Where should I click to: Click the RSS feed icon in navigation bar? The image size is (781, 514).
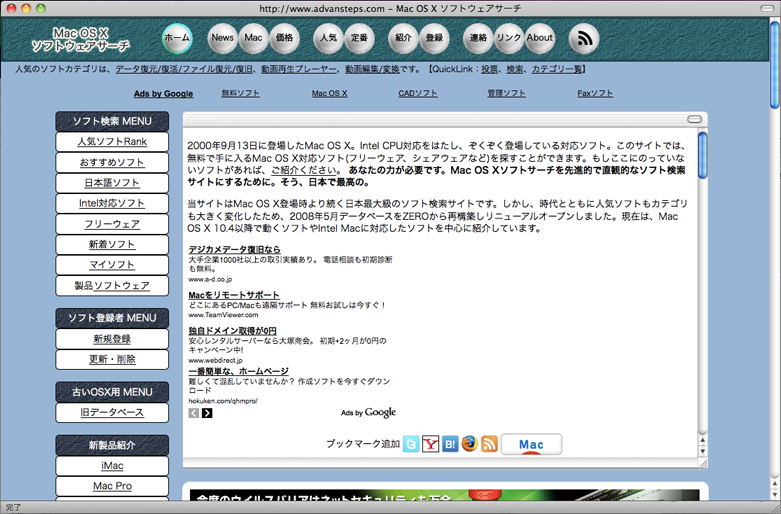[584, 38]
